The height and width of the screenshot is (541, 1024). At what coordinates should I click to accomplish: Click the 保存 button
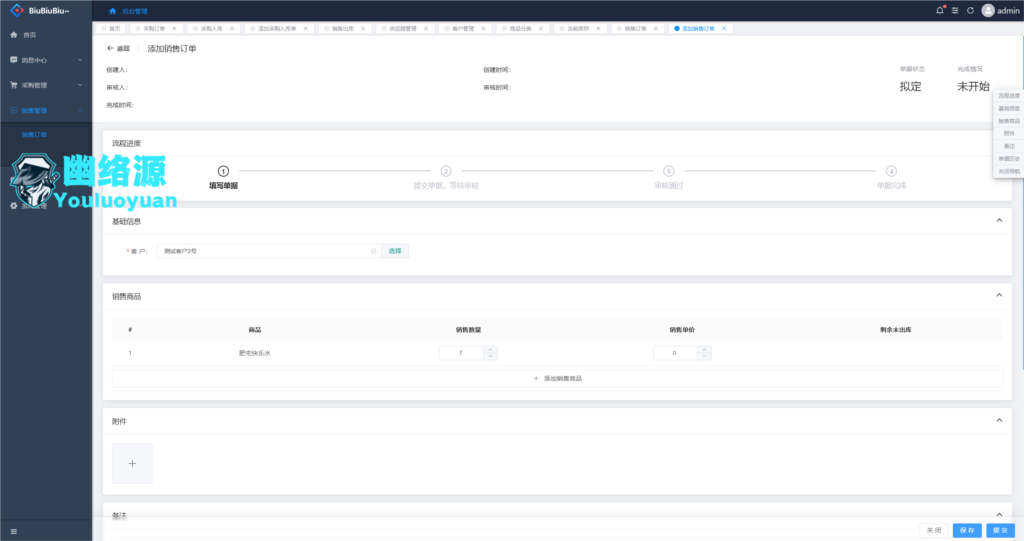point(967,530)
